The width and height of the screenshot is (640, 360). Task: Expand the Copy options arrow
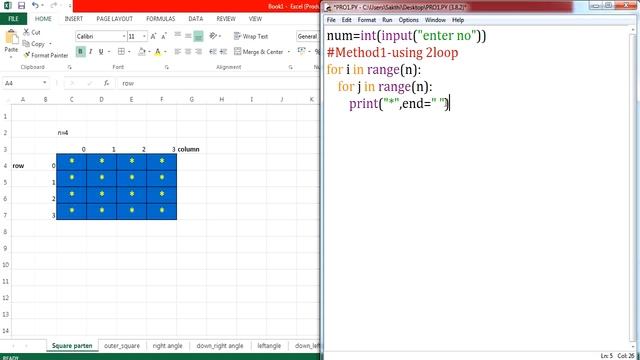click(x=50, y=44)
